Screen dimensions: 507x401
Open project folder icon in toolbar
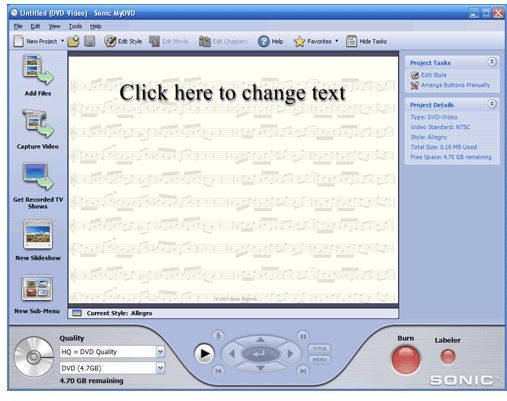[x=73, y=41]
